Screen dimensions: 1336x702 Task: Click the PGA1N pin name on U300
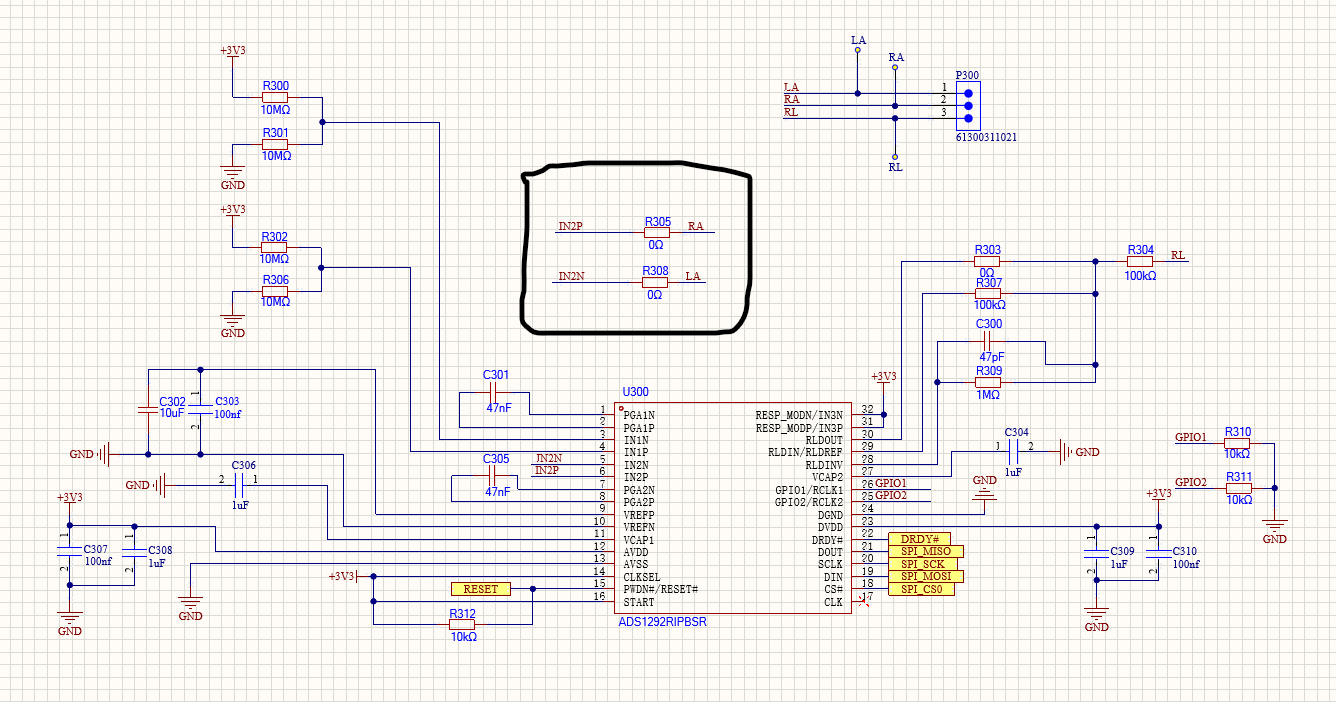(639, 415)
